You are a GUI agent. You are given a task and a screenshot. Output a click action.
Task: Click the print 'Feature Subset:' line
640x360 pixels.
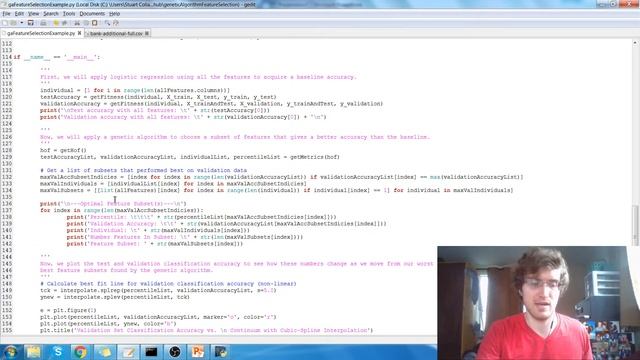click(155, 244)
